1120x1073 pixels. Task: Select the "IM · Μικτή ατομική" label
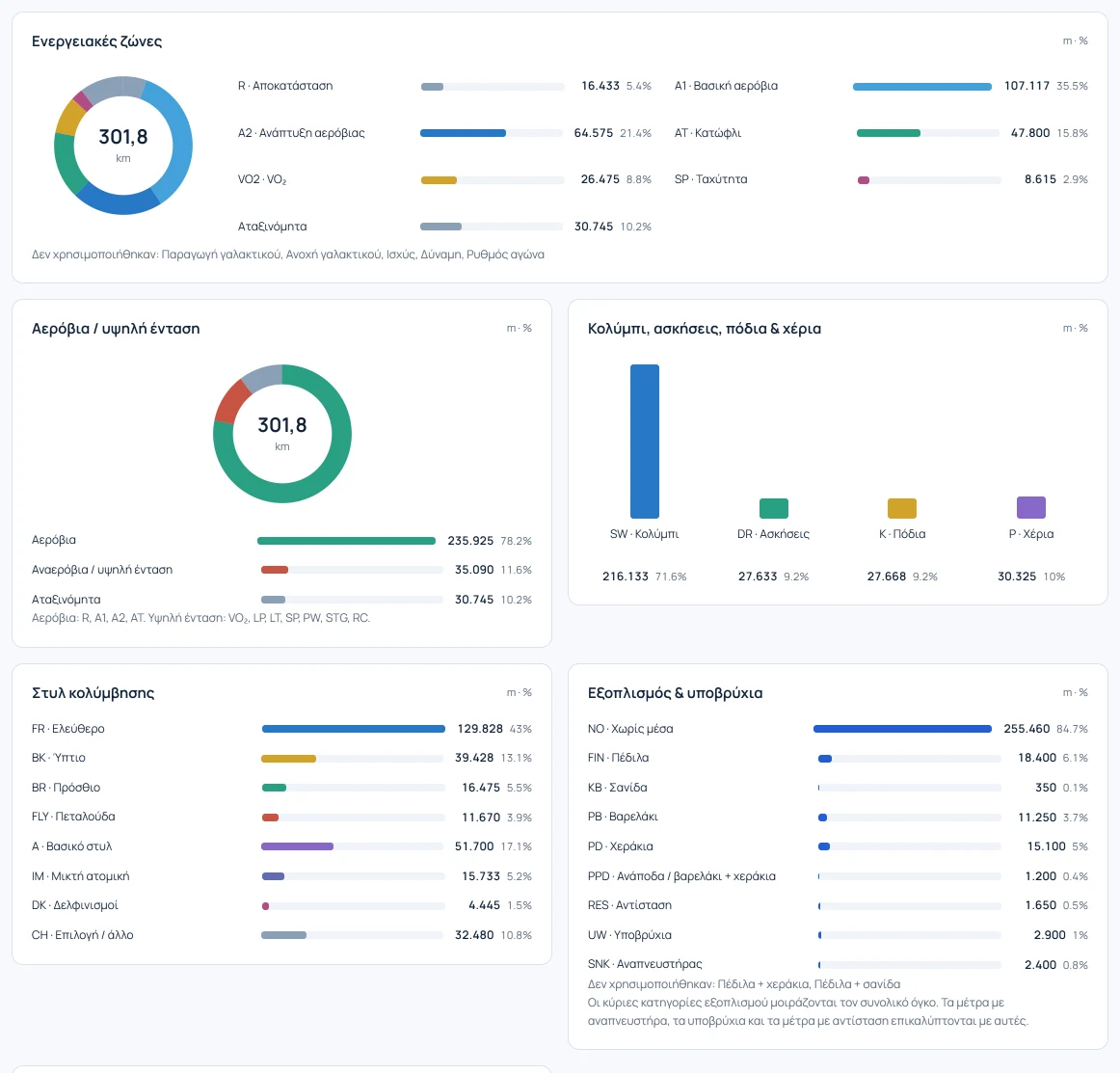click(x=80, y=875)
